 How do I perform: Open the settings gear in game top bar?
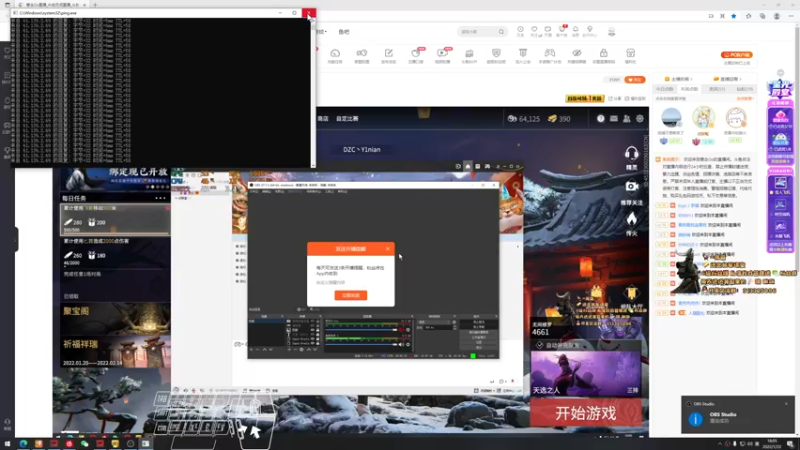click(640, 118)
